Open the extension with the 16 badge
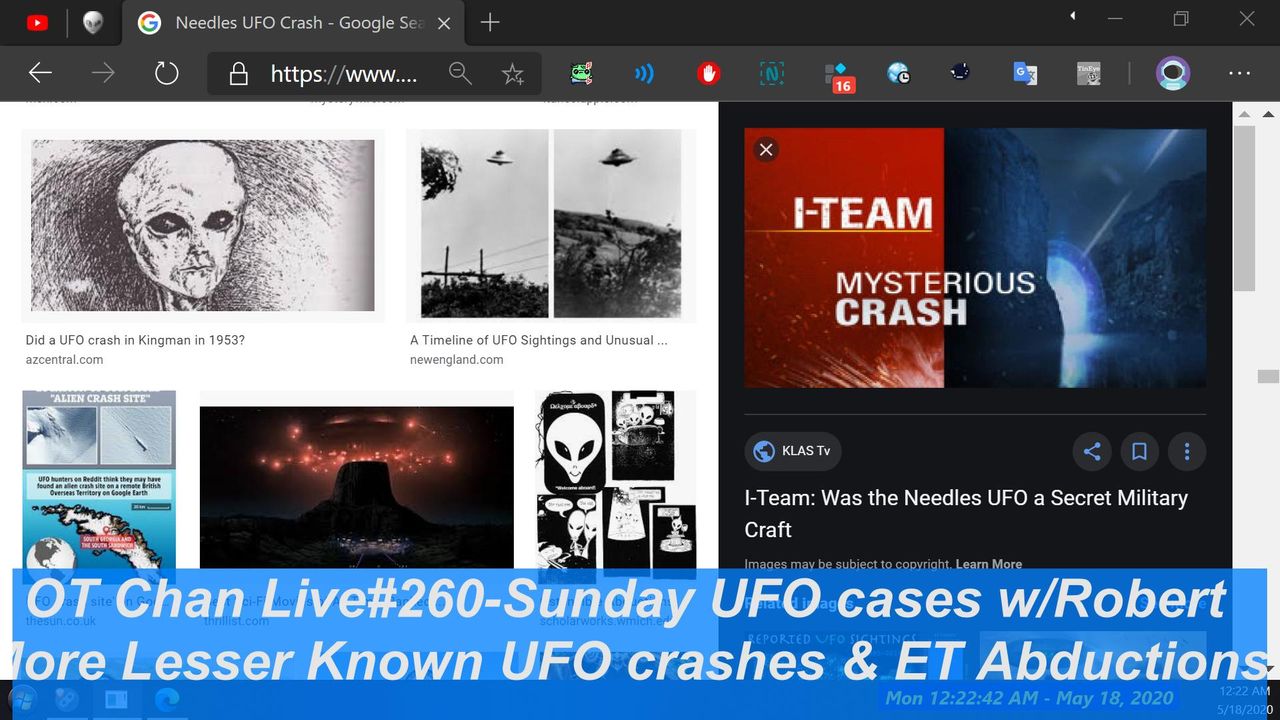 pos(837,75)
